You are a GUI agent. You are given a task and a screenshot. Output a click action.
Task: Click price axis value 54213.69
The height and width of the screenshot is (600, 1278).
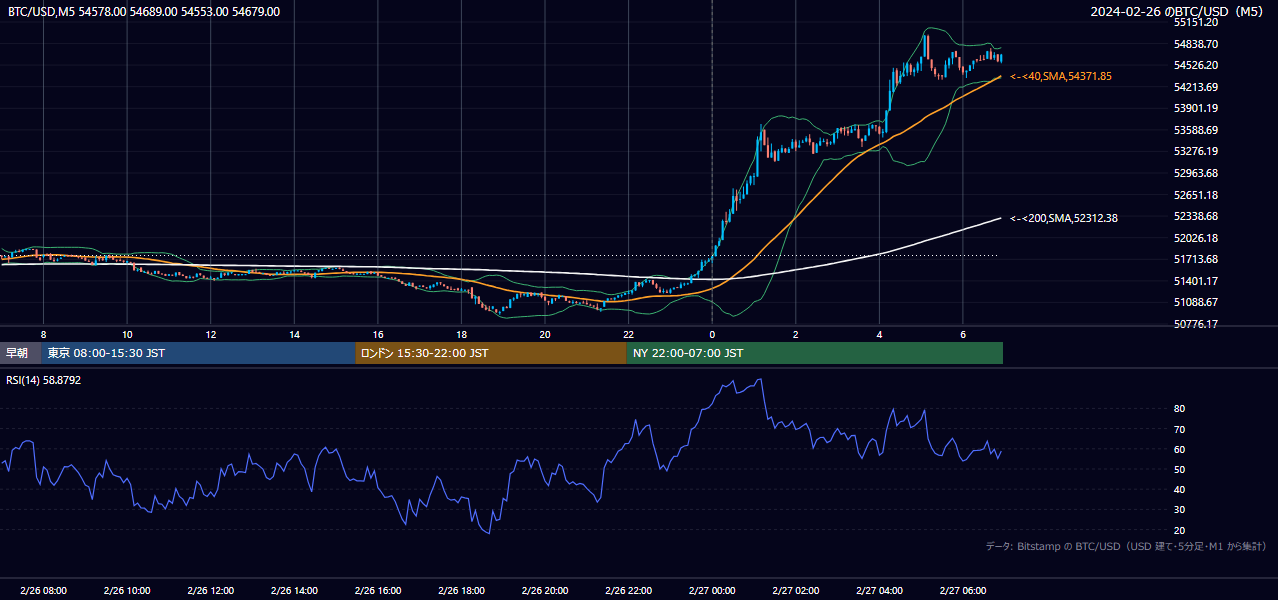[x=1195, y=87]
